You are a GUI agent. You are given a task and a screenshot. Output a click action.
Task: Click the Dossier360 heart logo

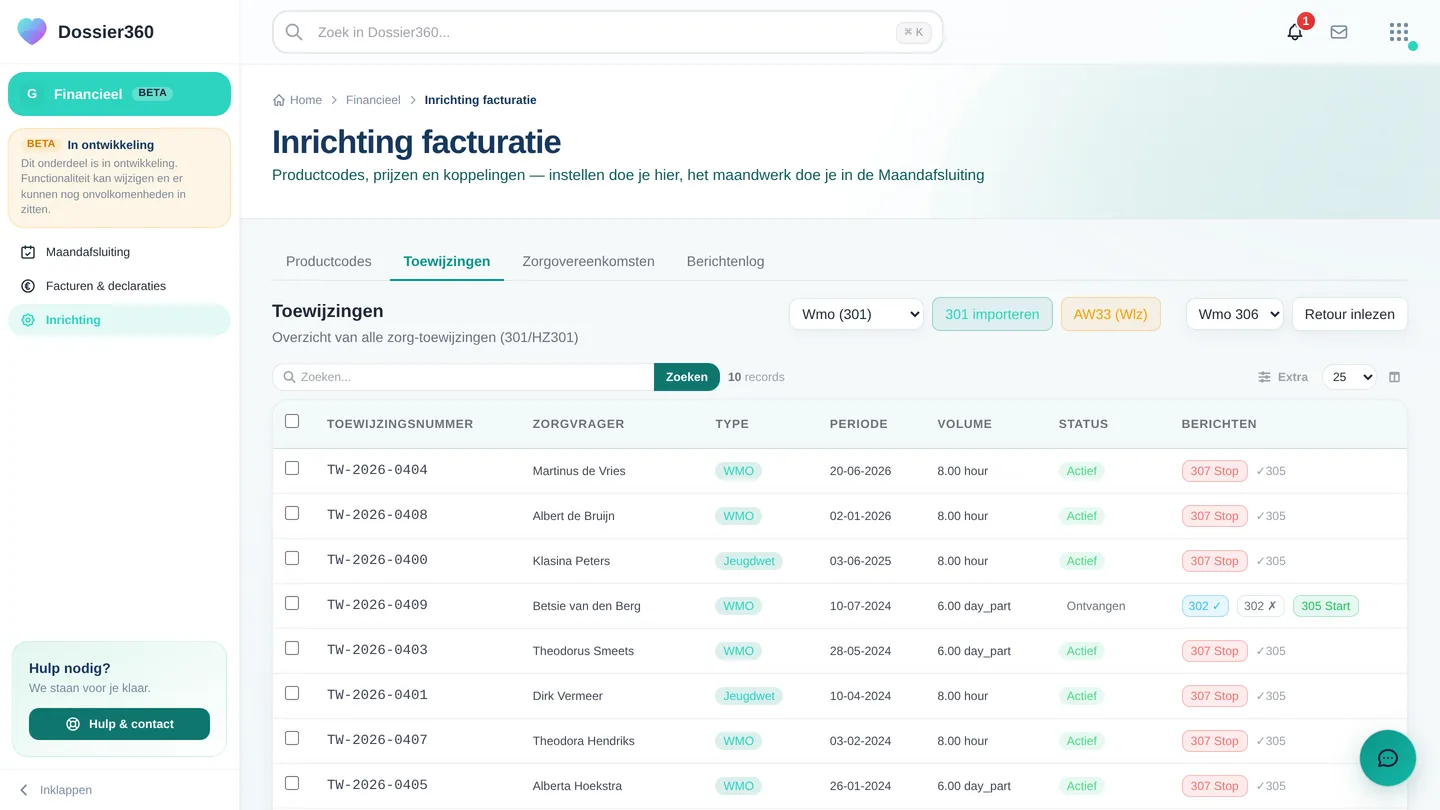pos(32,31)
